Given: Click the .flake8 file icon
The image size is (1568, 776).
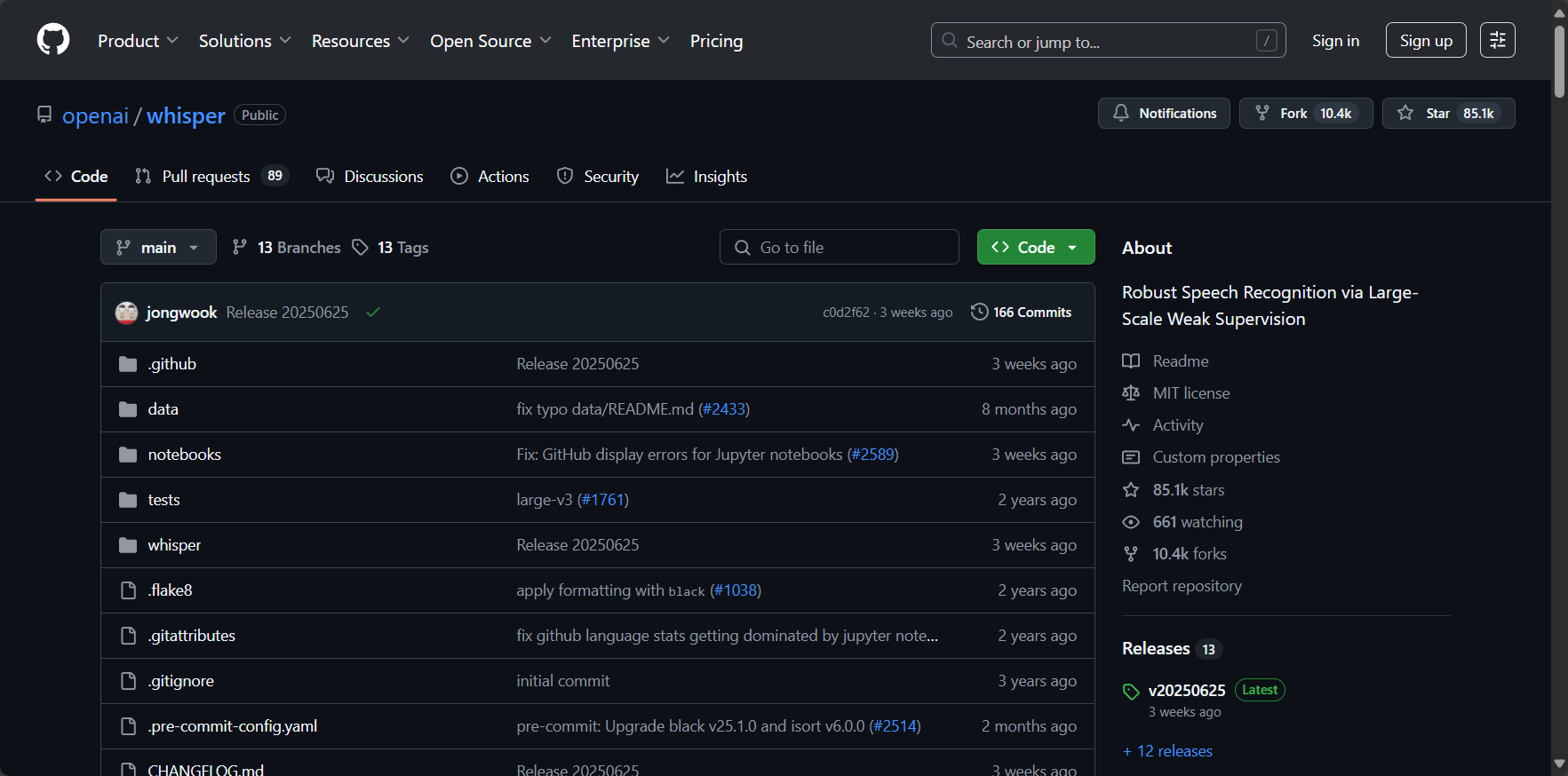Looking at the screenshot, I should point(128,590).
